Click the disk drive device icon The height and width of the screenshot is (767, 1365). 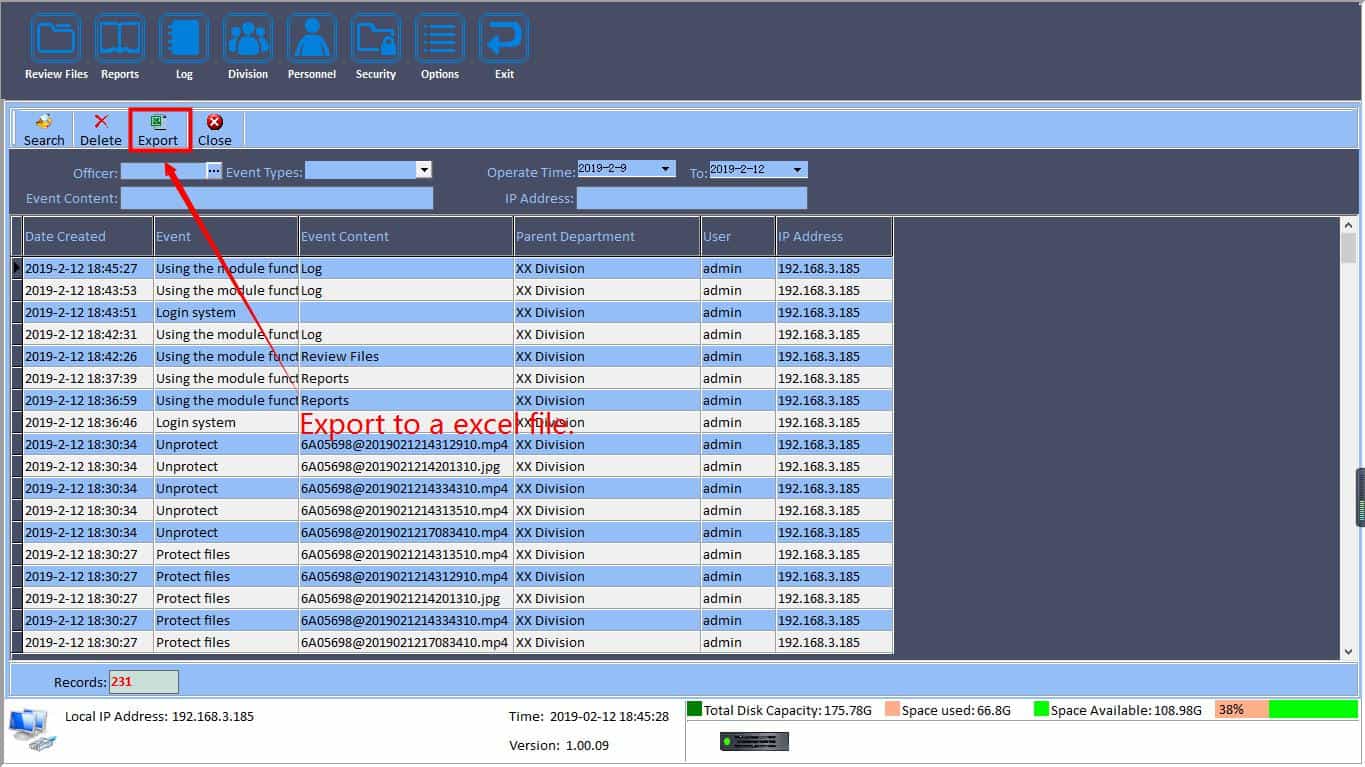click(754, 741)
